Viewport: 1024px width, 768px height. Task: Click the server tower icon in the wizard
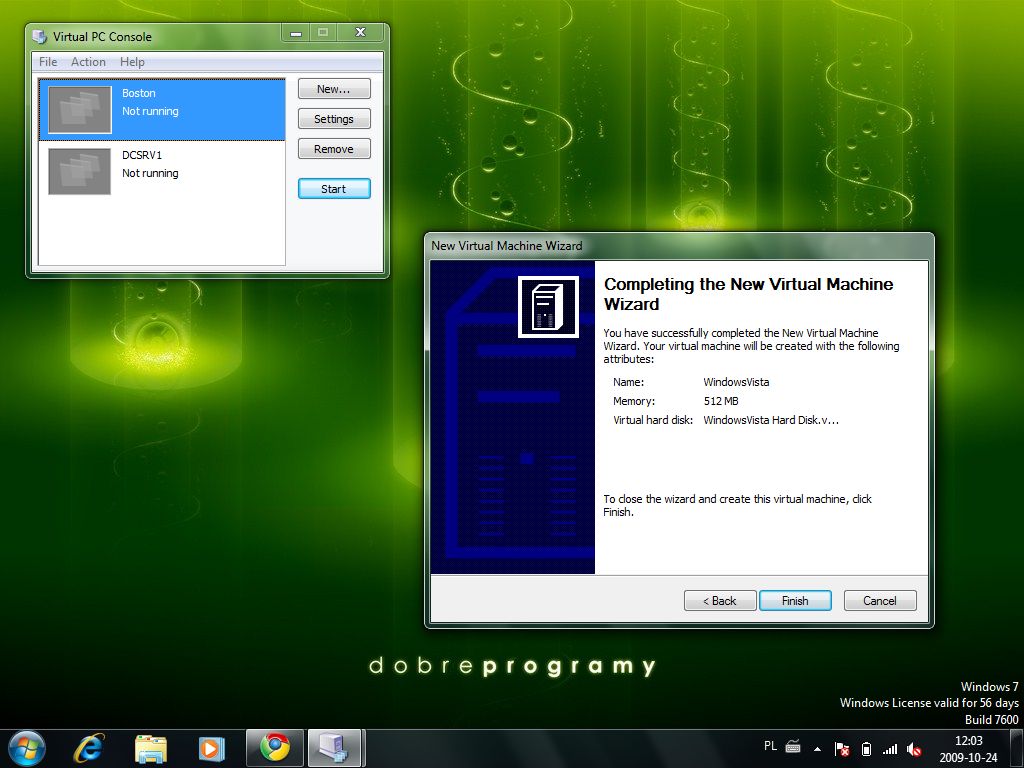pos(548,307)
